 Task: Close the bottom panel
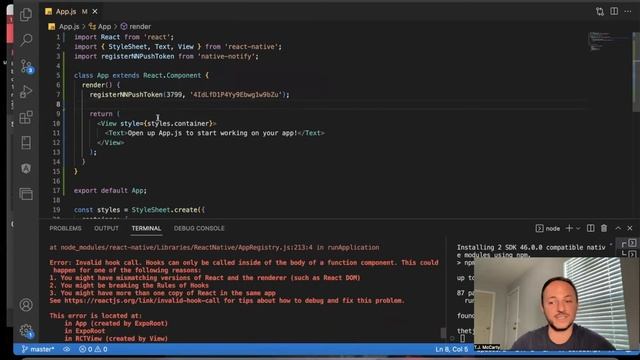(x=630, y=228)
